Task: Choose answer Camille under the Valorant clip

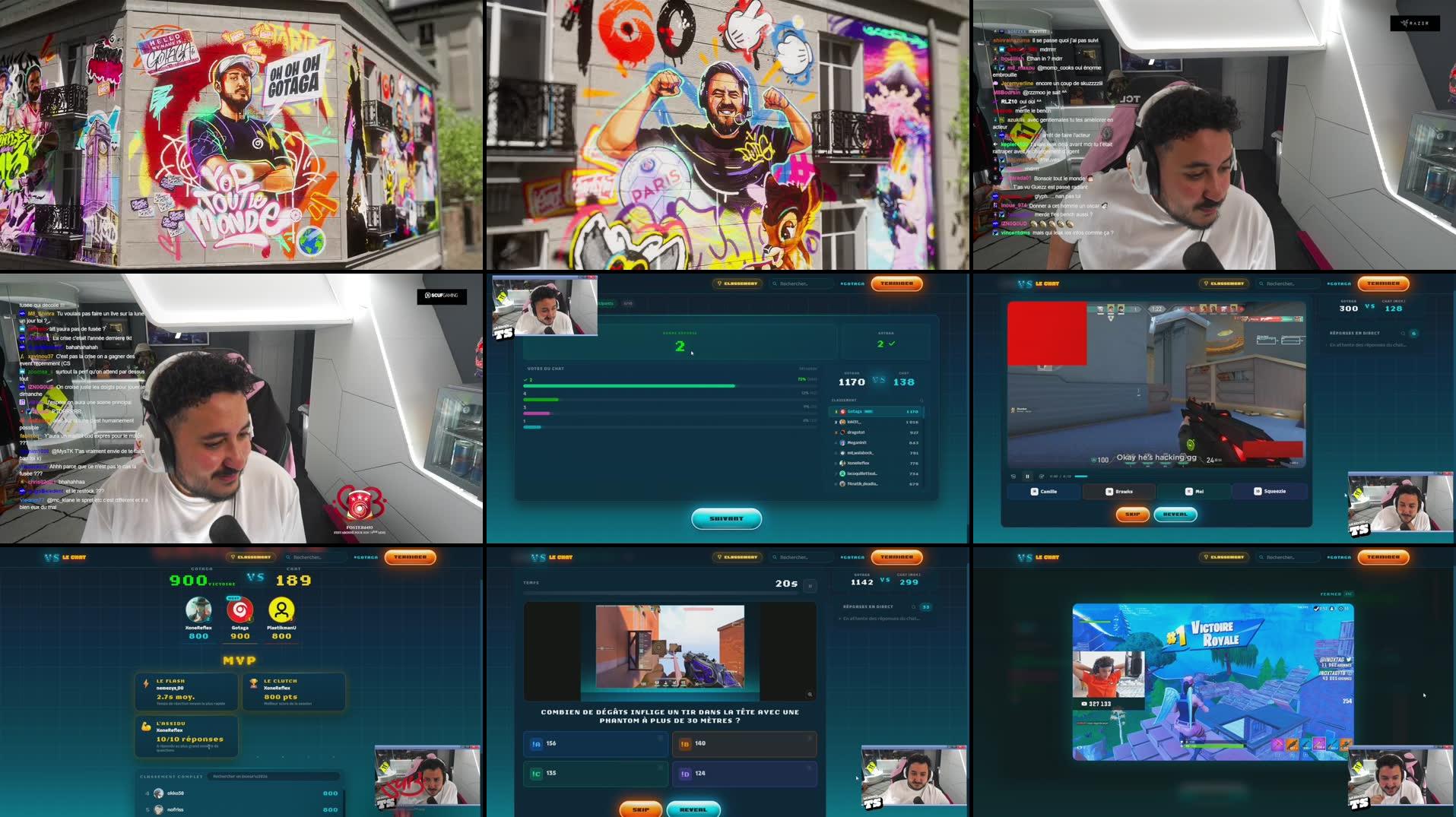Action: (1043, 491)
